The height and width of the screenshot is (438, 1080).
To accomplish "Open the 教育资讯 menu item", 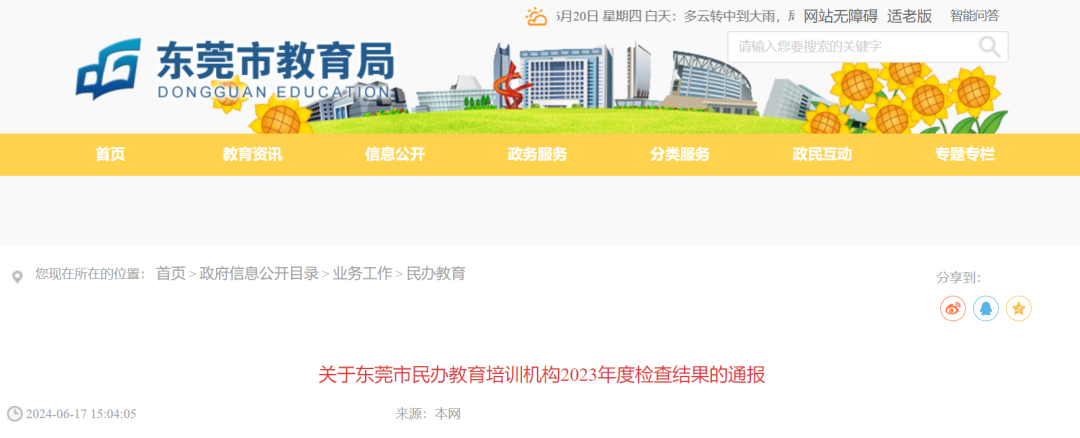I will pyautogui.click(x=252, y=154).
